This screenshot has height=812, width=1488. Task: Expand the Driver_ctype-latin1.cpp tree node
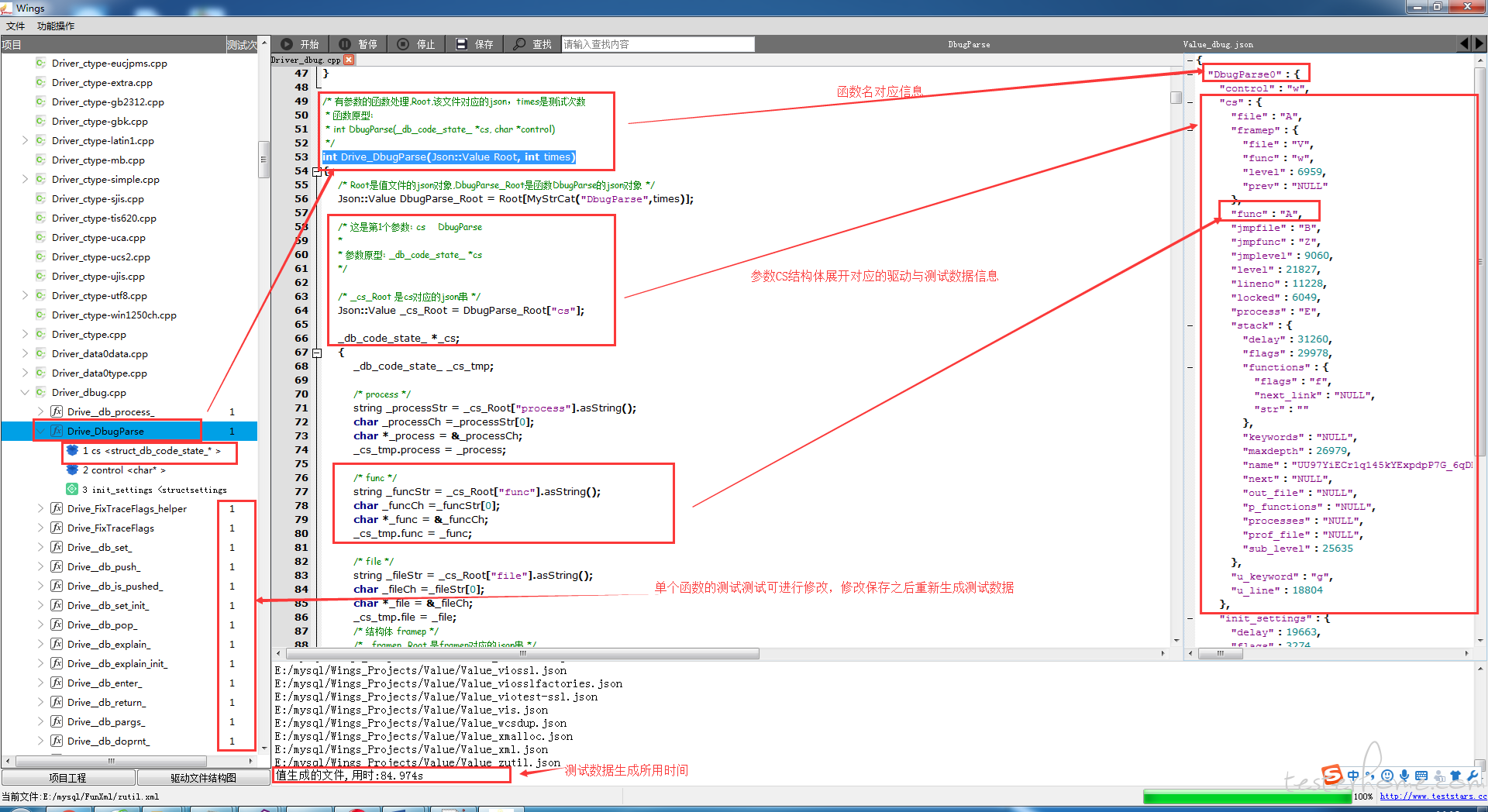pos(25,140)
